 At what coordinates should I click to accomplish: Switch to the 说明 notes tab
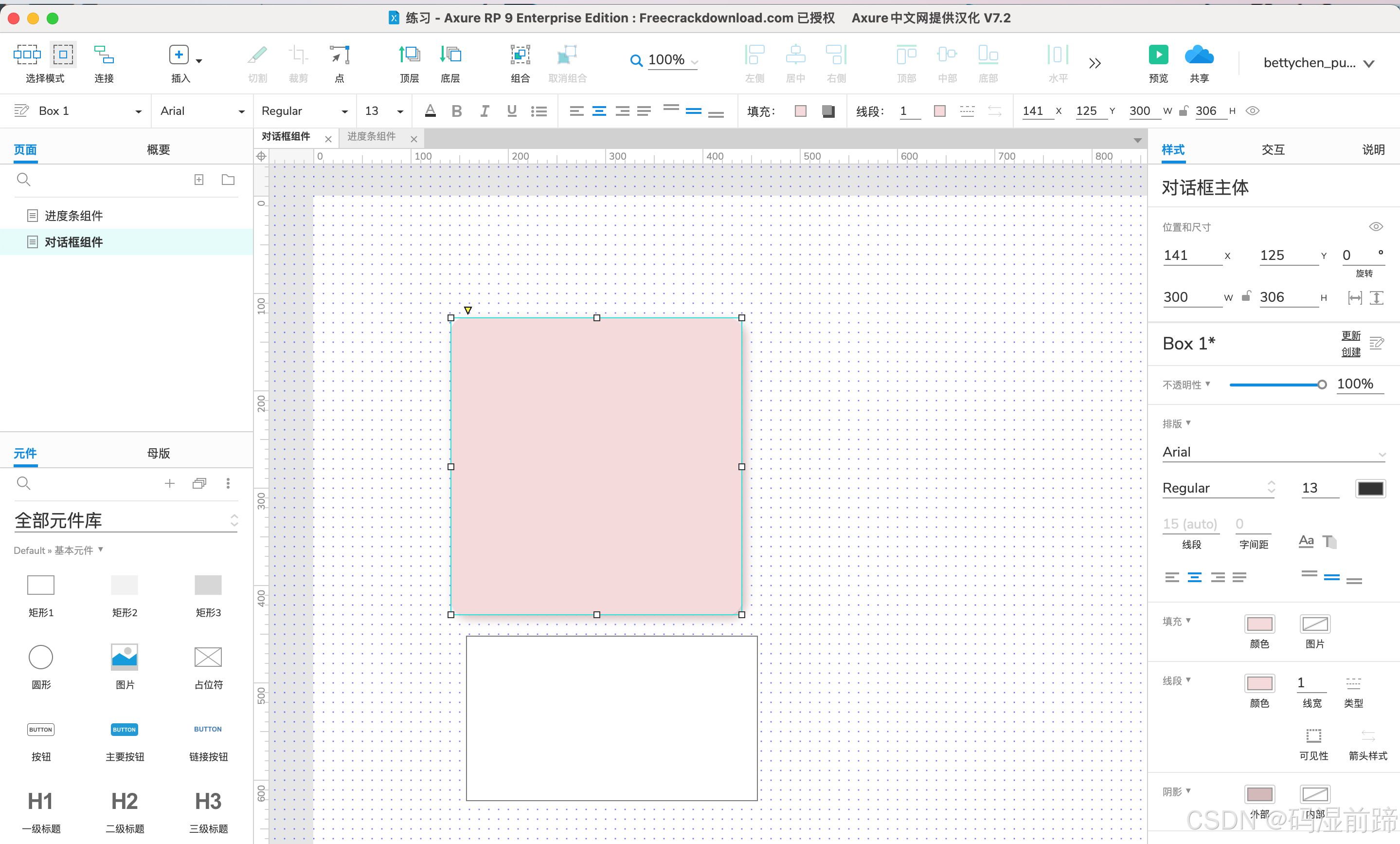tap(1373, 149)
